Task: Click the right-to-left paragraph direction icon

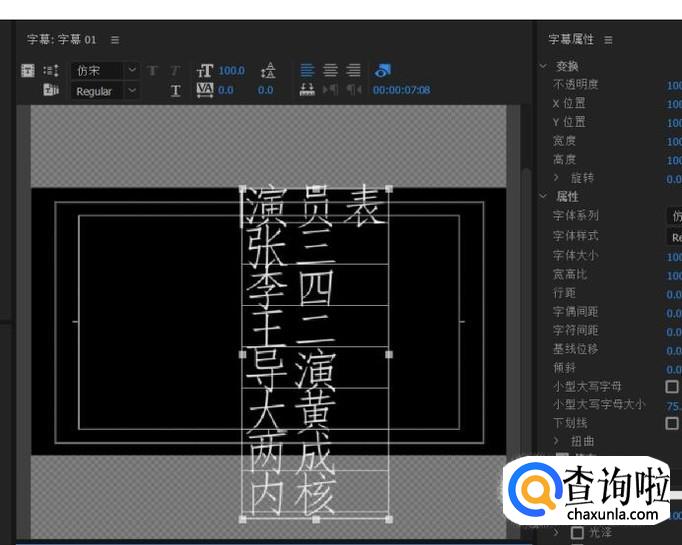Action: point(354,90)
